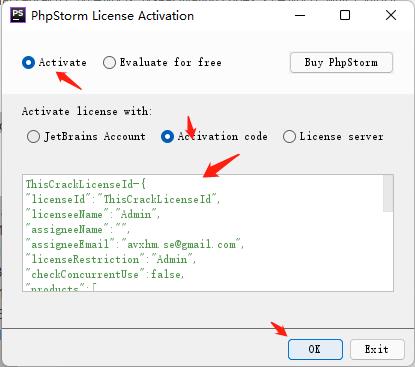Screen dimensions: 415x367
Task: Maximize the License Activation window
Action: [x=345, y=15]
